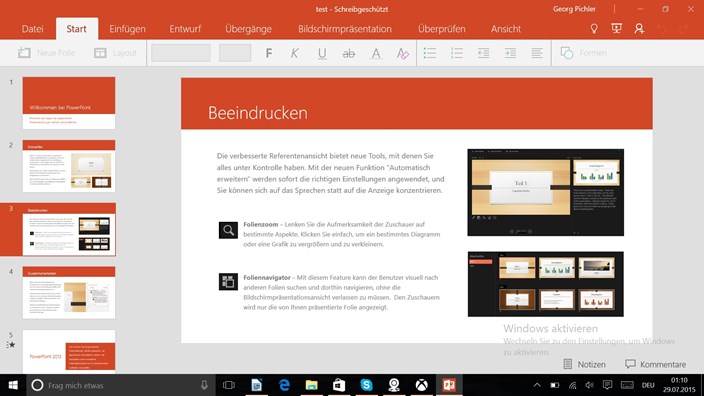Click the presenter view screenshot on slide
The height and width of the screenshot is (396, 704).
(546, 192)
